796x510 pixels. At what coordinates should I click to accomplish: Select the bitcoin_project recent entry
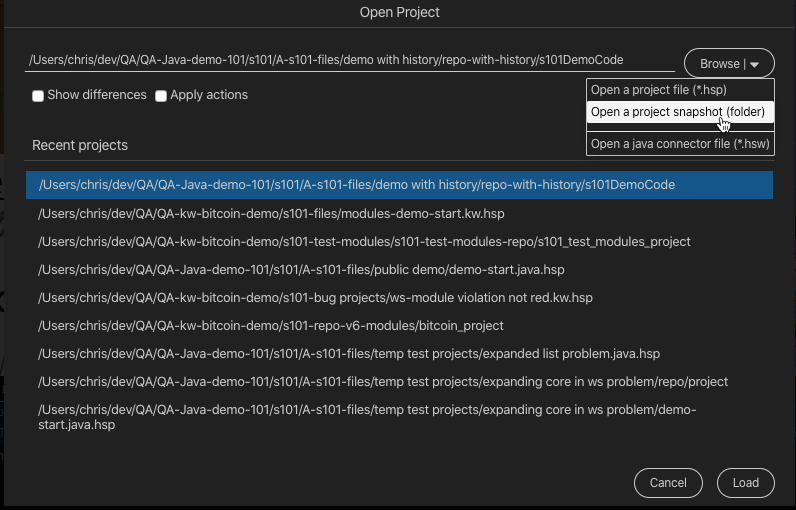coord(271,326)
